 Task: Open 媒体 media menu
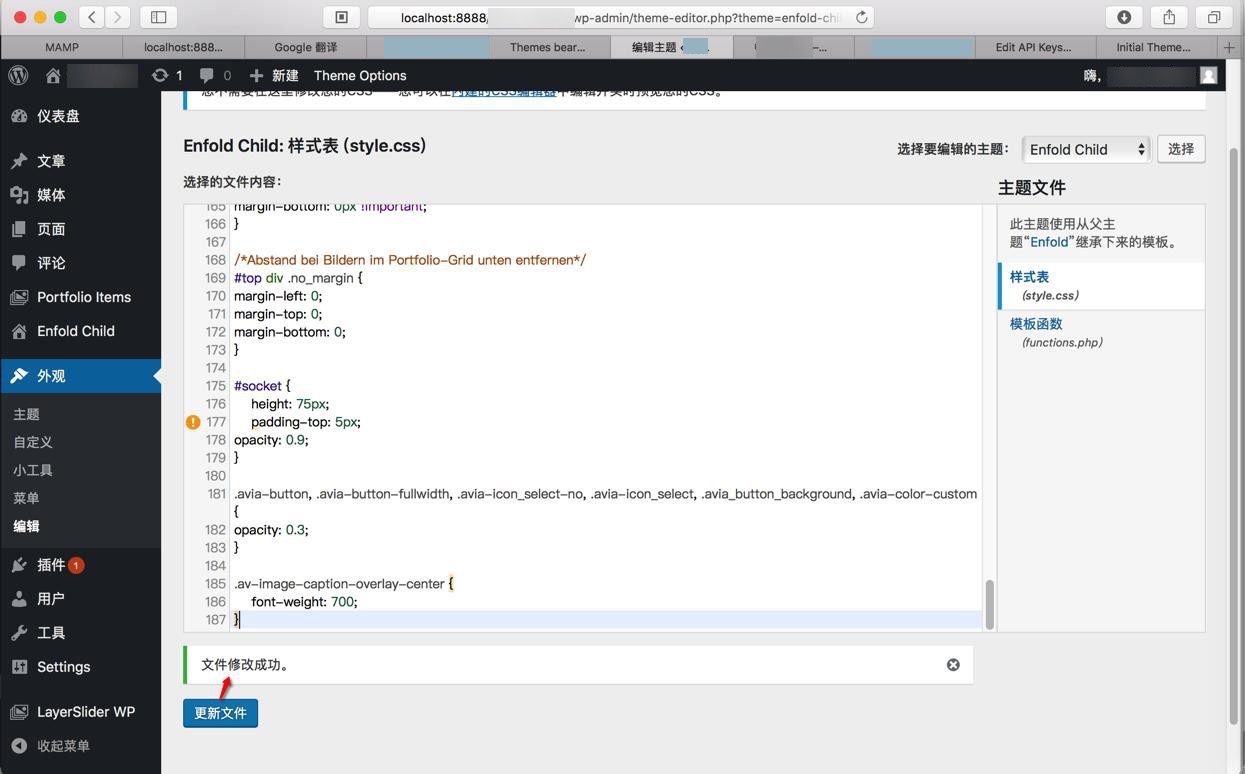pos(80,195)
